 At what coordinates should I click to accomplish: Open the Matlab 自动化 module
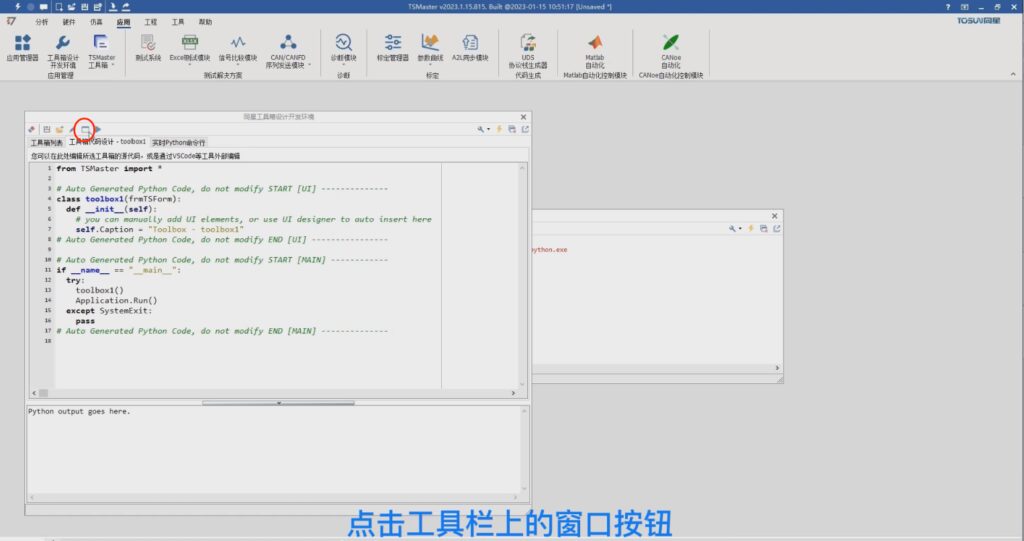(595, 46)
